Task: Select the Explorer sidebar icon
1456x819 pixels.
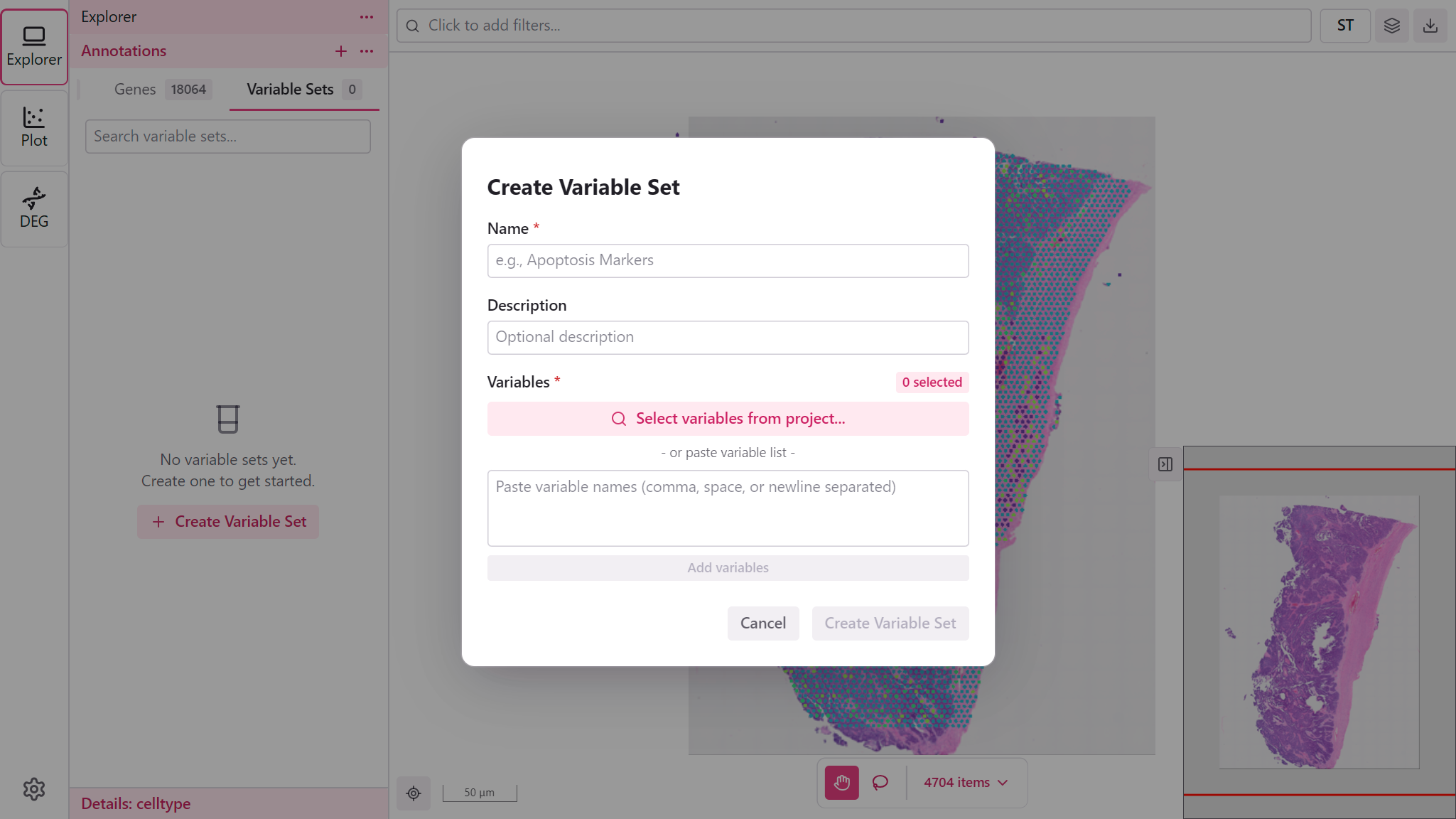Action: (x=34, y=46)
